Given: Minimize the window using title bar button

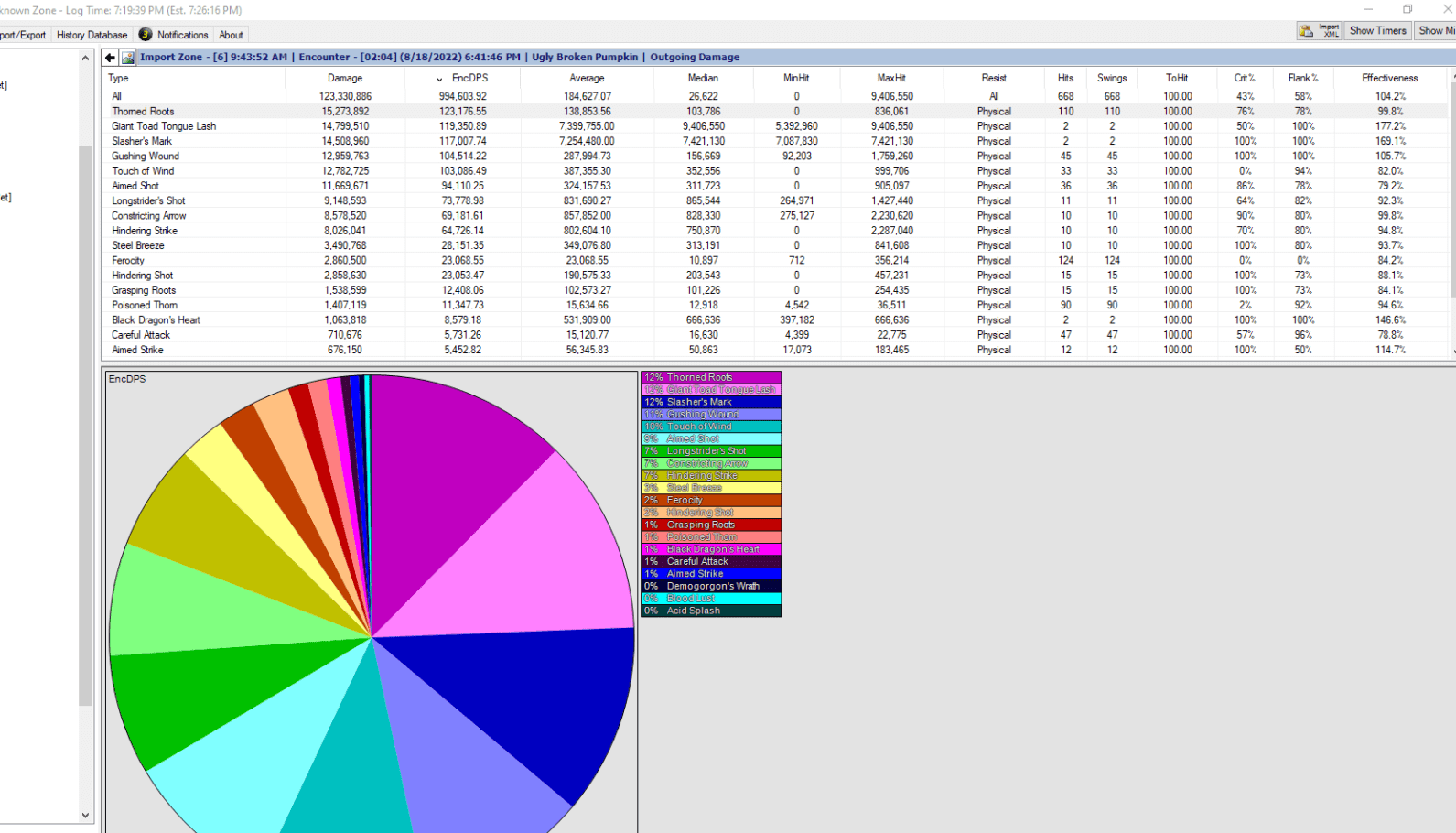Looking at the screenshot, I should 1368,9.
